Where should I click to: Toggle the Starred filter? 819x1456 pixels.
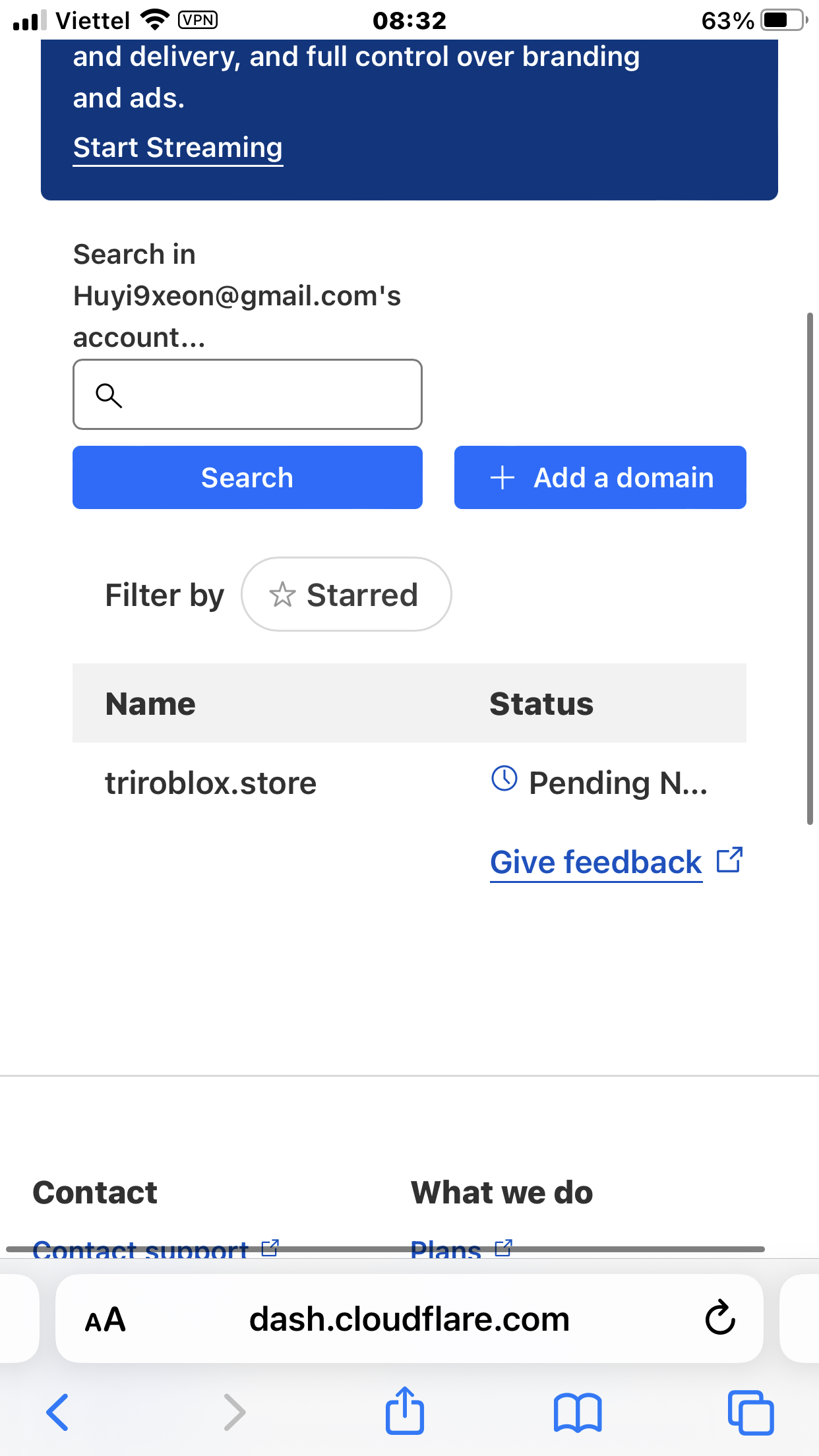point(346,594)
